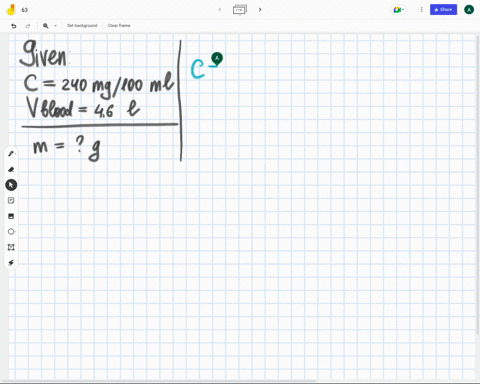The height and width of the screenshot is (384, 480).
Task: Add an image to the frame
Action: coord(11,216)
